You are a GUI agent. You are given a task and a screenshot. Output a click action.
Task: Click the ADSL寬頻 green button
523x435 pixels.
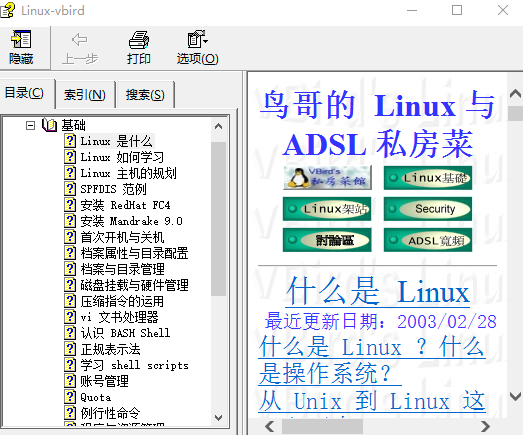(x=428, y=240)
